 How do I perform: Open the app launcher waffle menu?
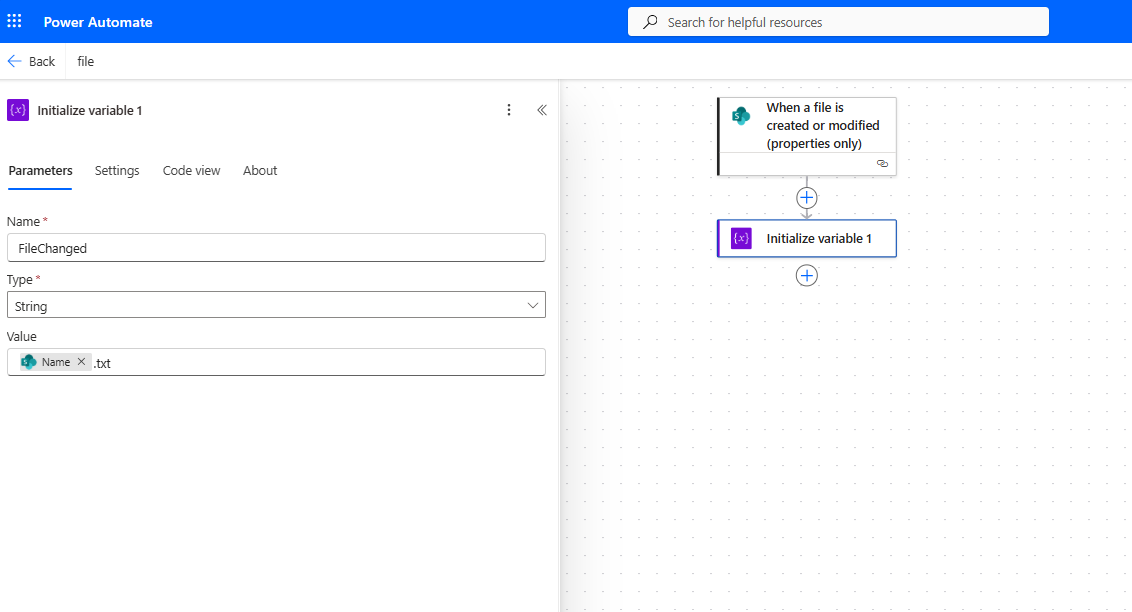[x=14, y=21]
